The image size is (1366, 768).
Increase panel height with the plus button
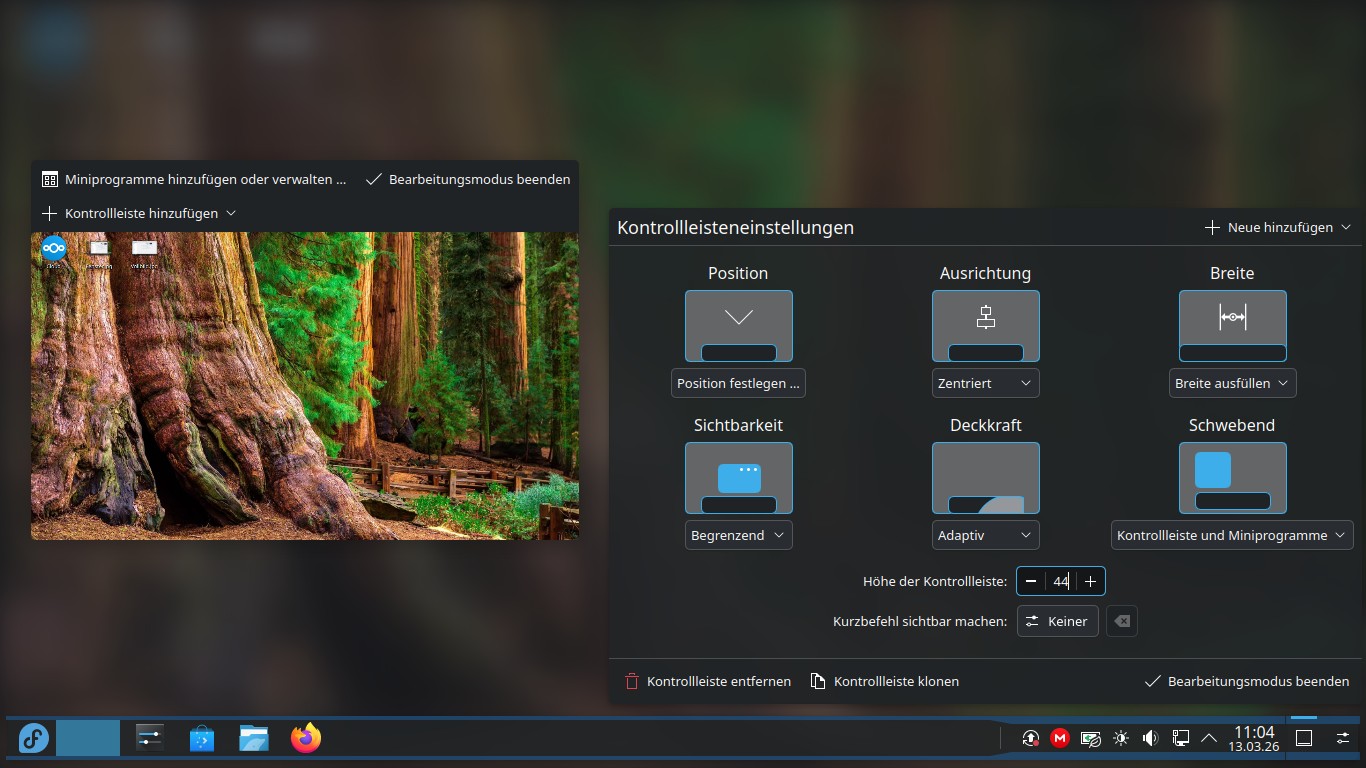click(x=1091, y=581)
